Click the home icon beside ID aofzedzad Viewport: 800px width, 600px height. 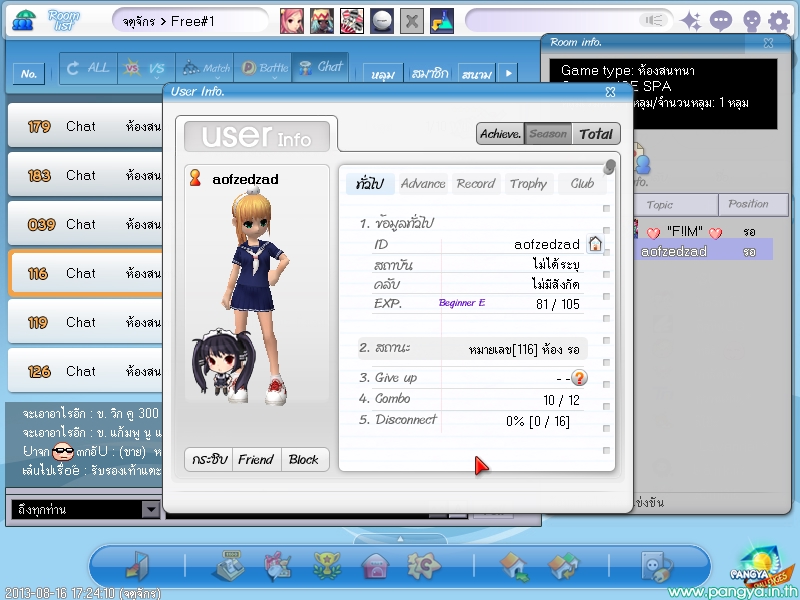(x=595, y=244)
